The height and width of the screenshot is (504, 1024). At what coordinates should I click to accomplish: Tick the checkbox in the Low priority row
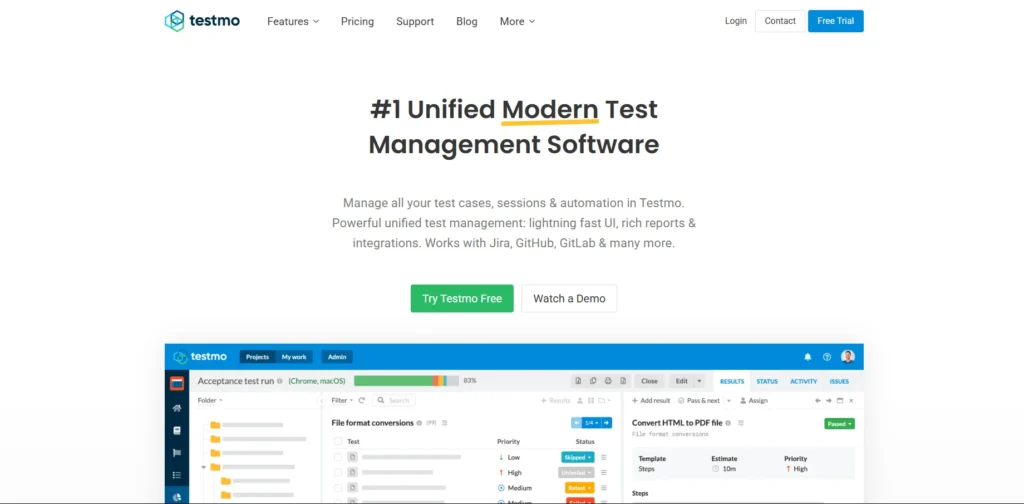pos(338,458)
